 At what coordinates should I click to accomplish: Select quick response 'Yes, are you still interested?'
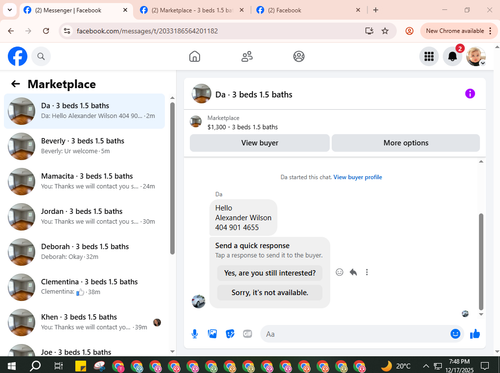click(x=270, y=273)
